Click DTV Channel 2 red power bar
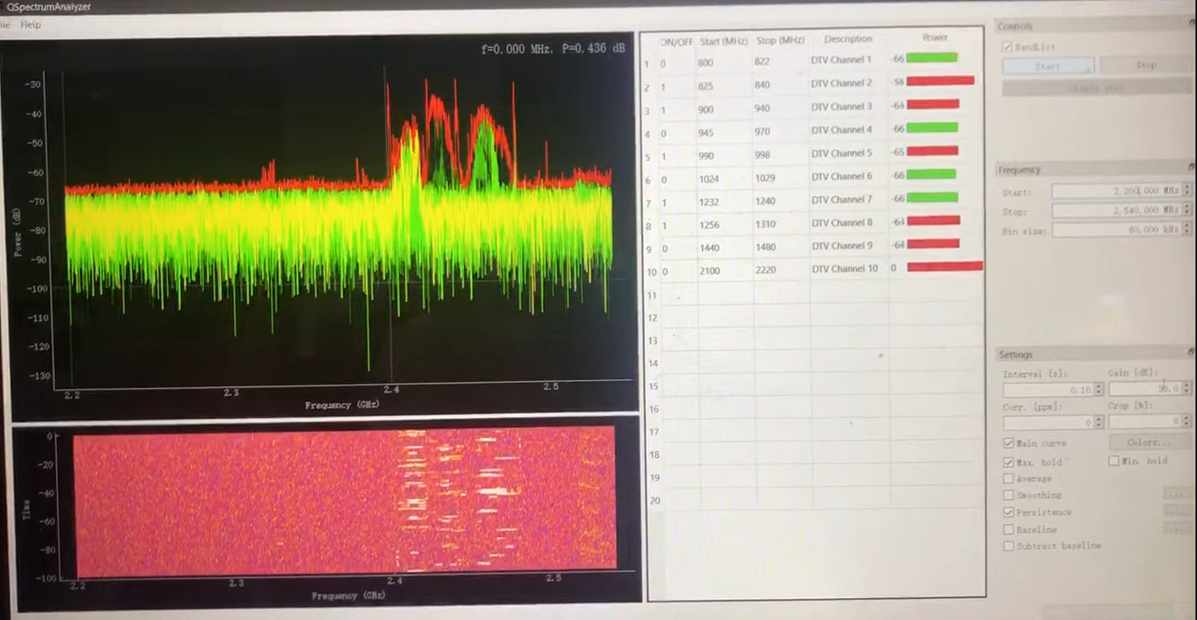This screenshot has height=620, width=1197. (x=939, y=81)
